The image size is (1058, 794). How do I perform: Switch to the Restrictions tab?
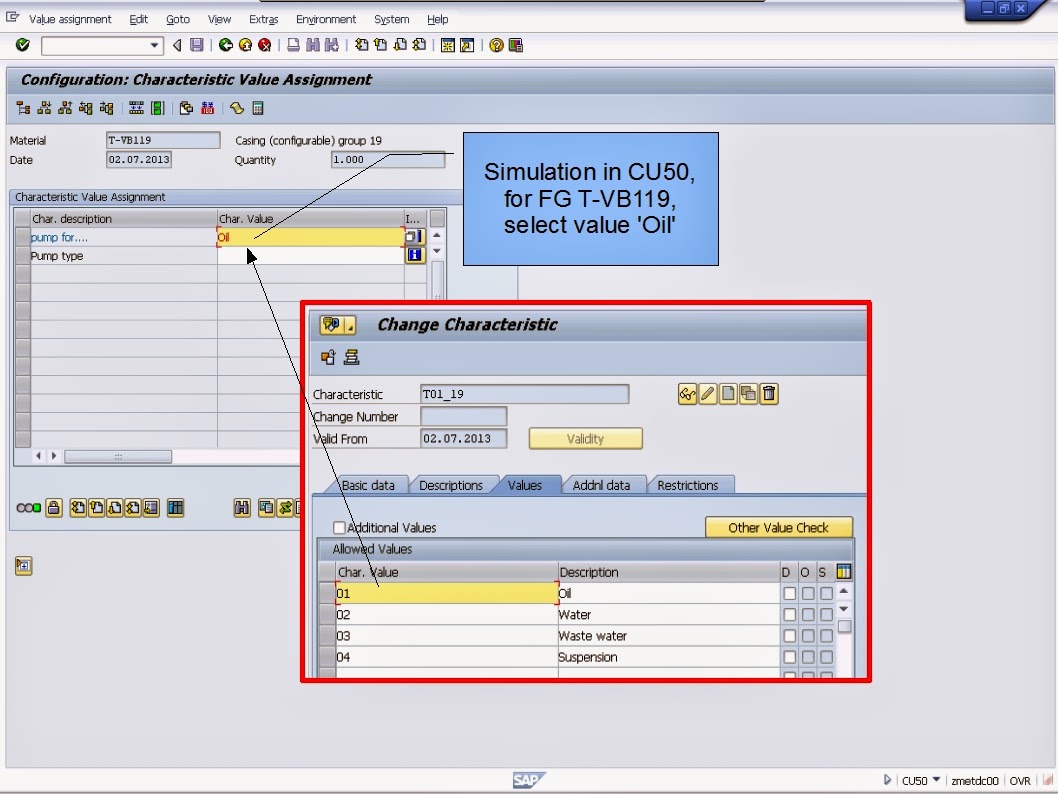pos(688,485)
